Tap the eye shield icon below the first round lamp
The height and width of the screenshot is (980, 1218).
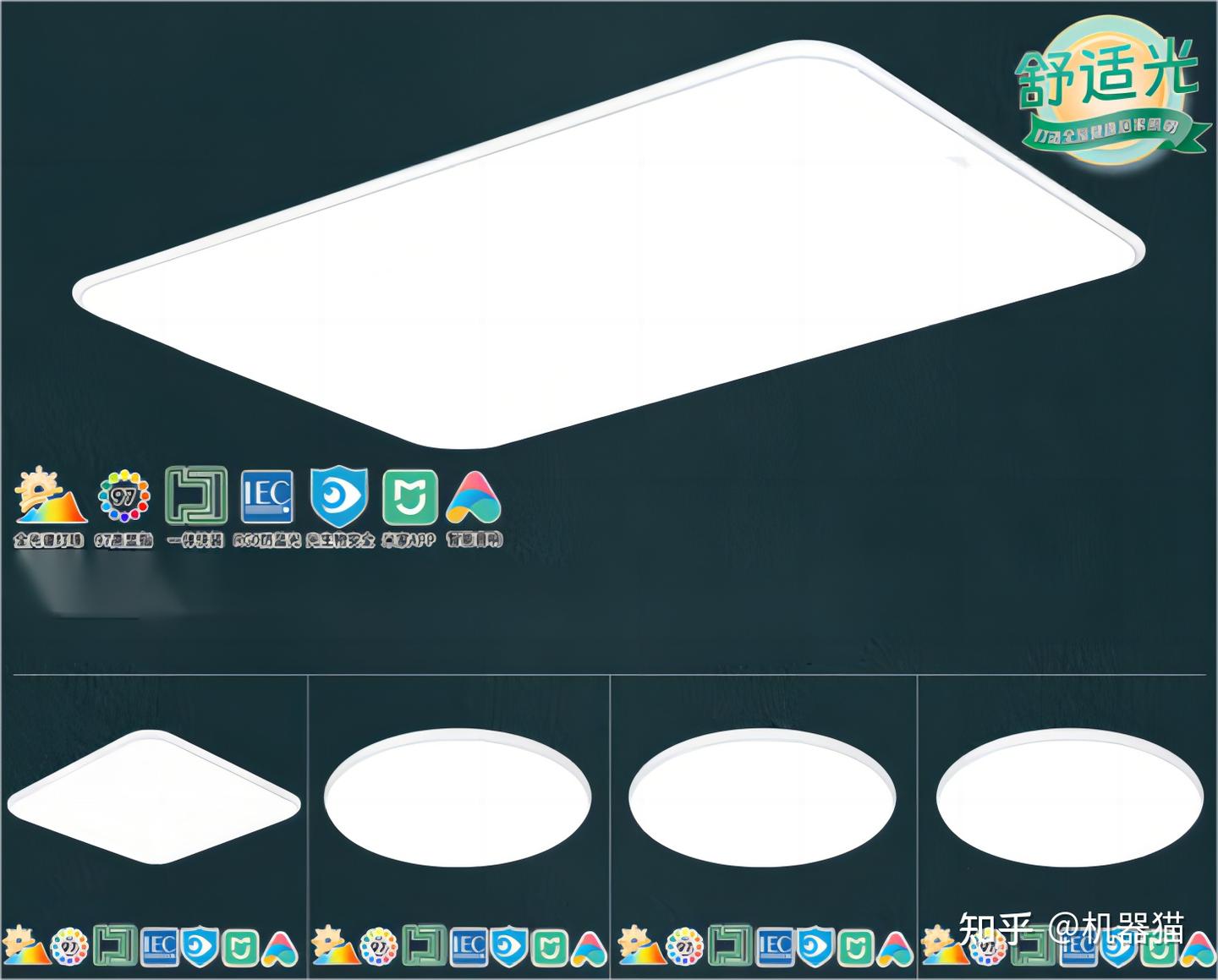tap(509, 948)
